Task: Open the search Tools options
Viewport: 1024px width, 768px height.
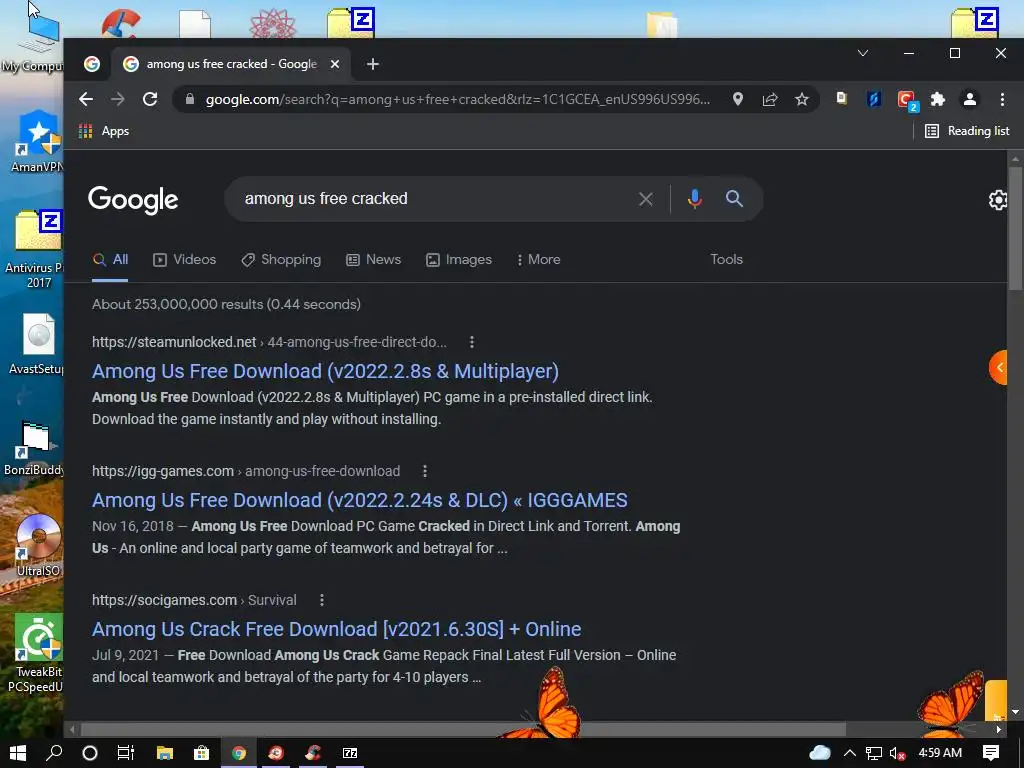Action: (726, 259)
